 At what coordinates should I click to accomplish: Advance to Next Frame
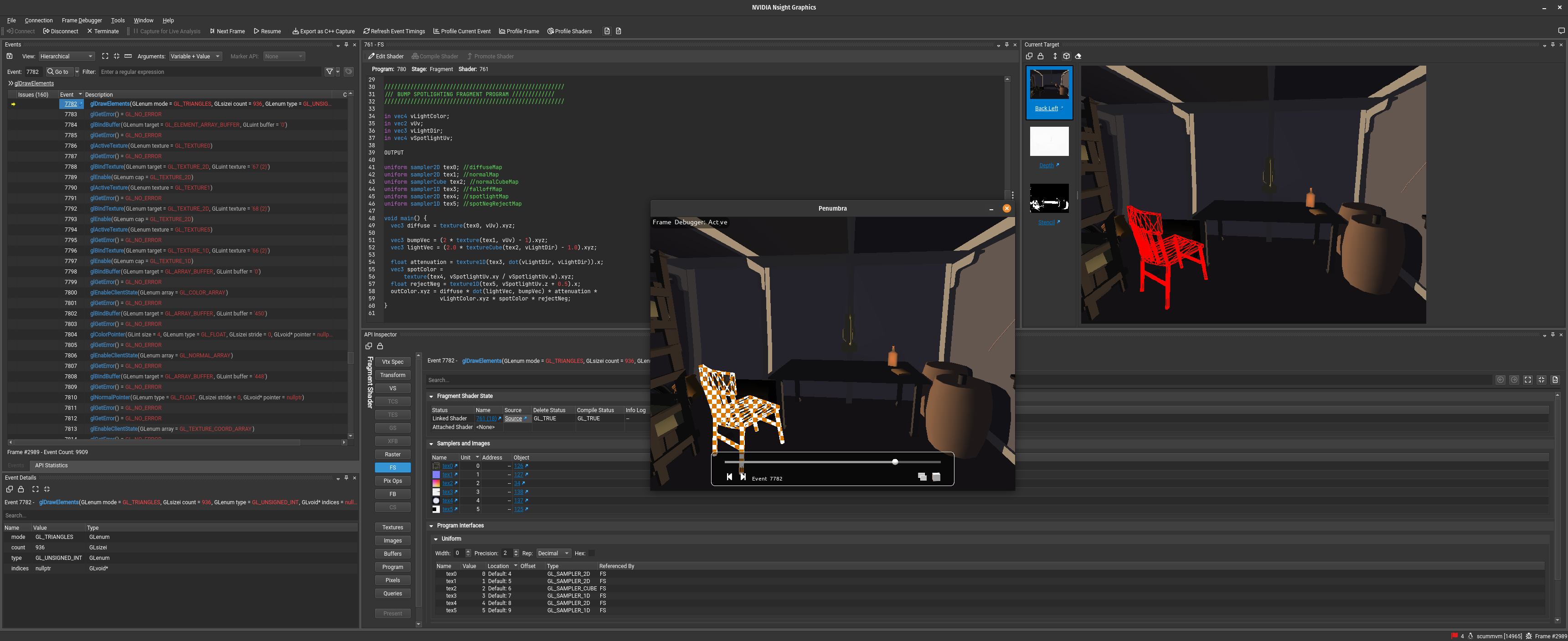227,31
